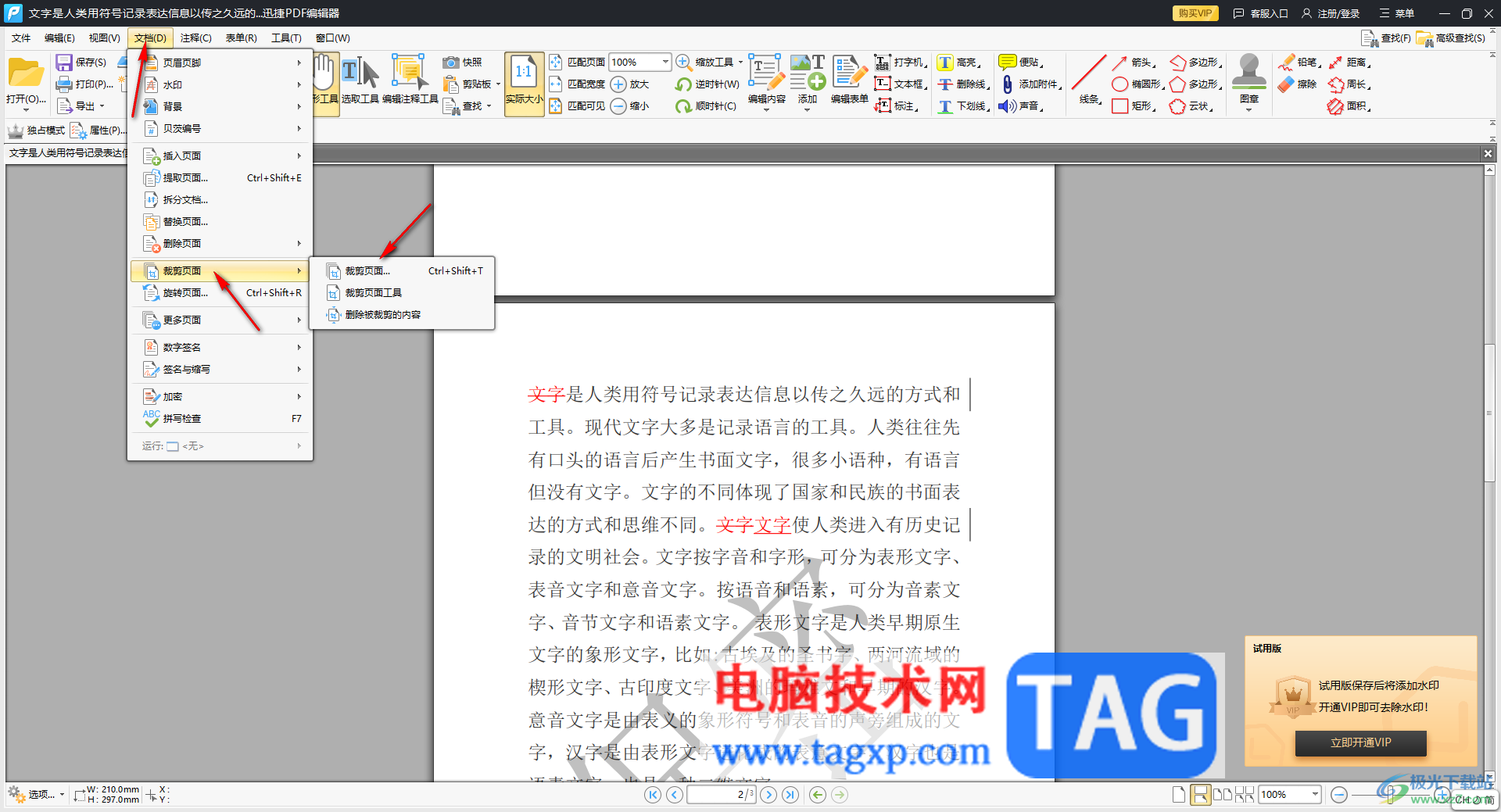Image resolution: width=1501 pixels, height=812 pixels.
Task: Expand the 查找 dropdown arrow
Action: click(489, 106)
